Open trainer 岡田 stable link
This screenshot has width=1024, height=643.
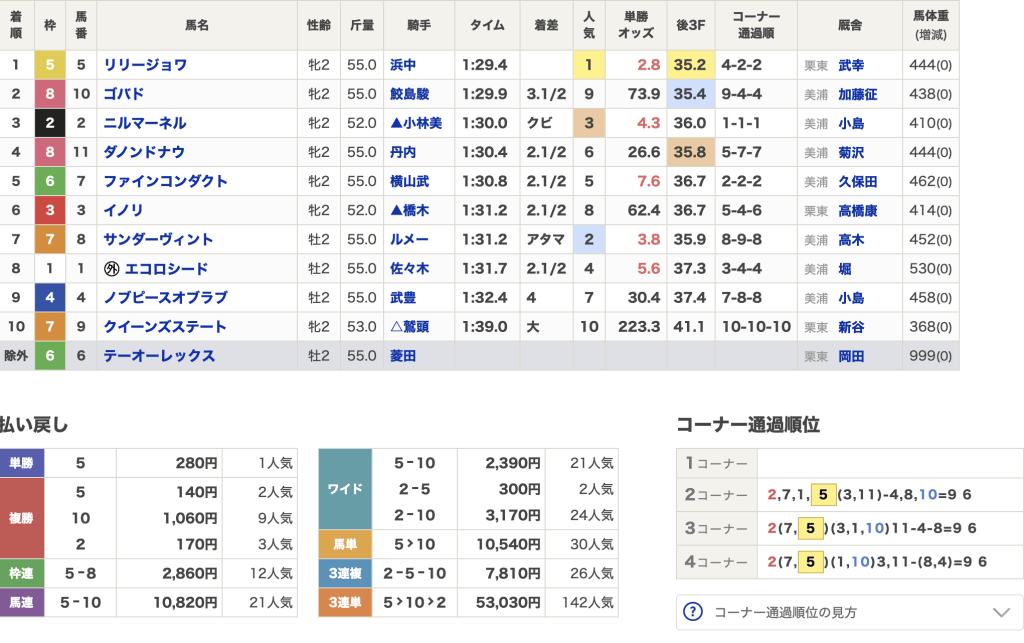[851, 356]
